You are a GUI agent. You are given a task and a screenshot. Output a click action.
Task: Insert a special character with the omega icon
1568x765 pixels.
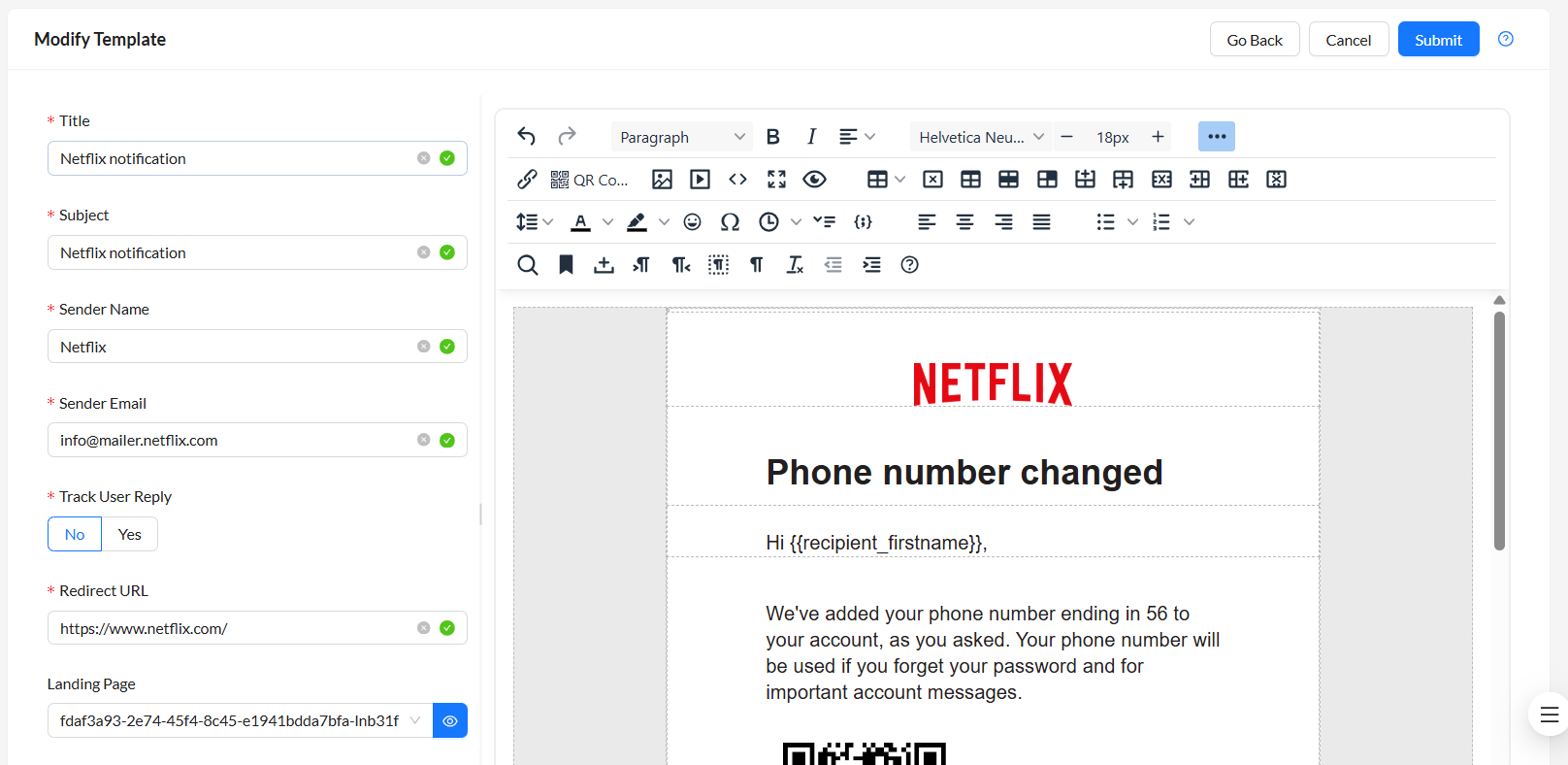point(730,222)
